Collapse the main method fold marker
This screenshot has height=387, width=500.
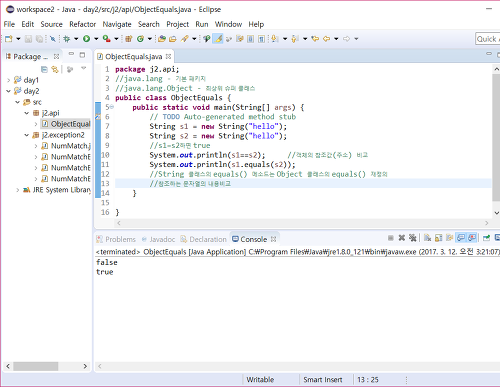click(112, 107)
